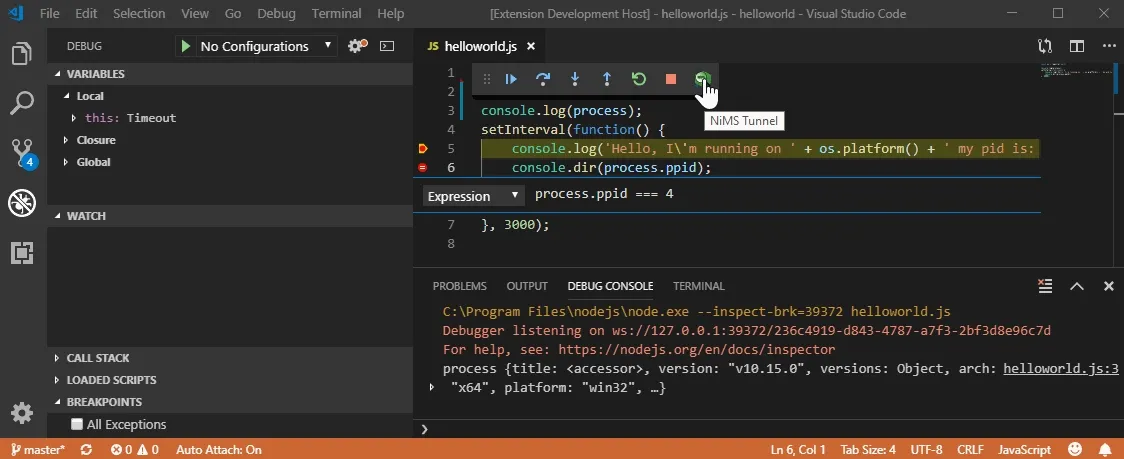Click Step Into in the debug toolbar
1124x459 pixels.
tap(574, 79)
